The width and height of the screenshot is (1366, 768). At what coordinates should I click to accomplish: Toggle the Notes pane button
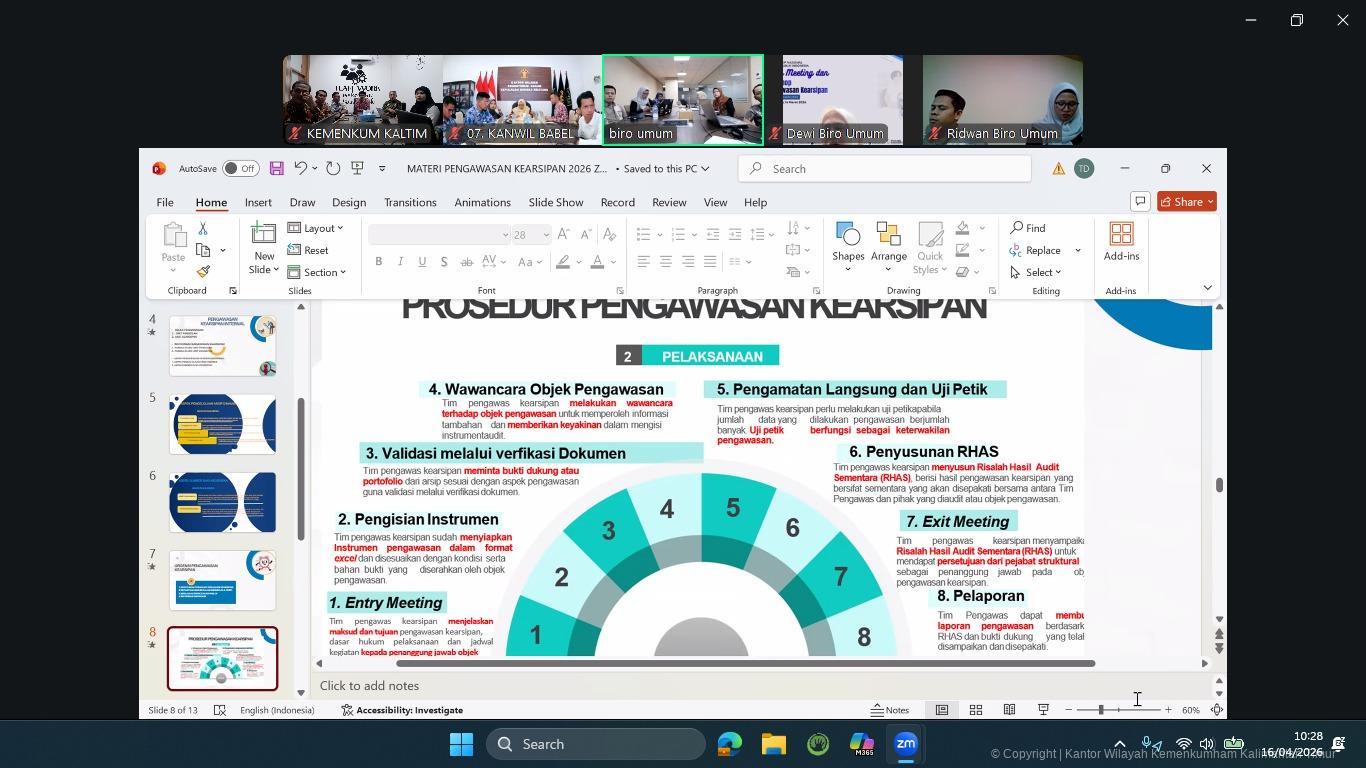click(890, 710)
